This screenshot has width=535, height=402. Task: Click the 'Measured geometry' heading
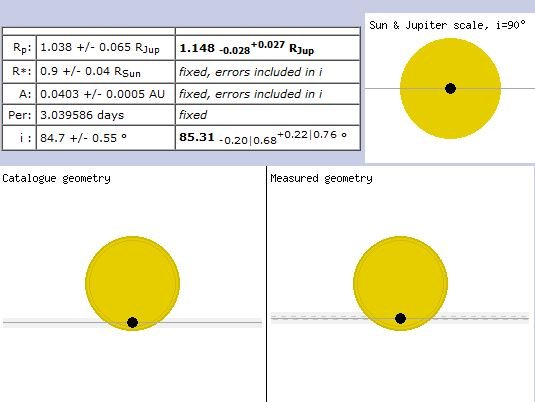[x=321, y=178]
